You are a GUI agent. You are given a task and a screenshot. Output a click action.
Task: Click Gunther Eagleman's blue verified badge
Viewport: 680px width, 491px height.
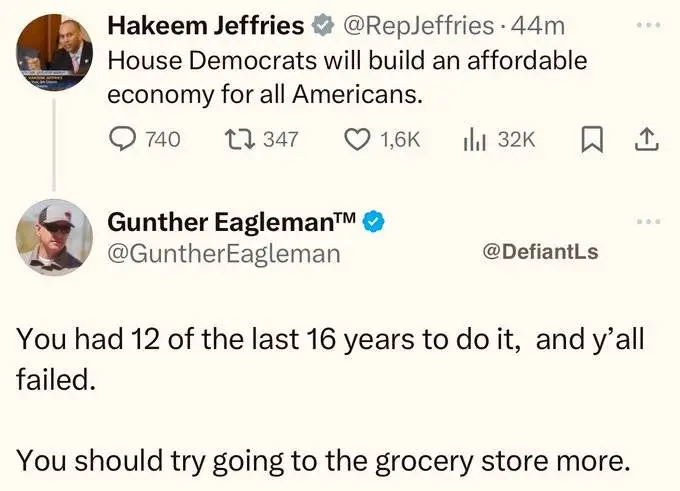point(374,220)
